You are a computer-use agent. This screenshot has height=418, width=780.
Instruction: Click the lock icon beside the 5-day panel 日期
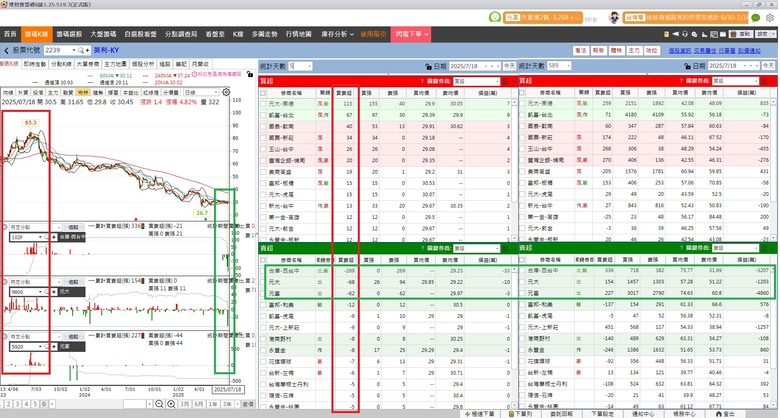click(x=428, y=66)
